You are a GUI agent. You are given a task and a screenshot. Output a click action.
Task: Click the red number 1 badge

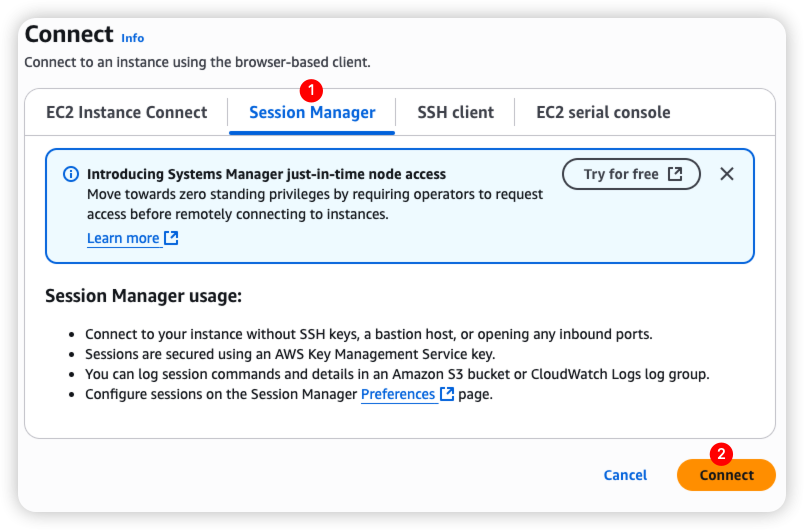(312, 90)
